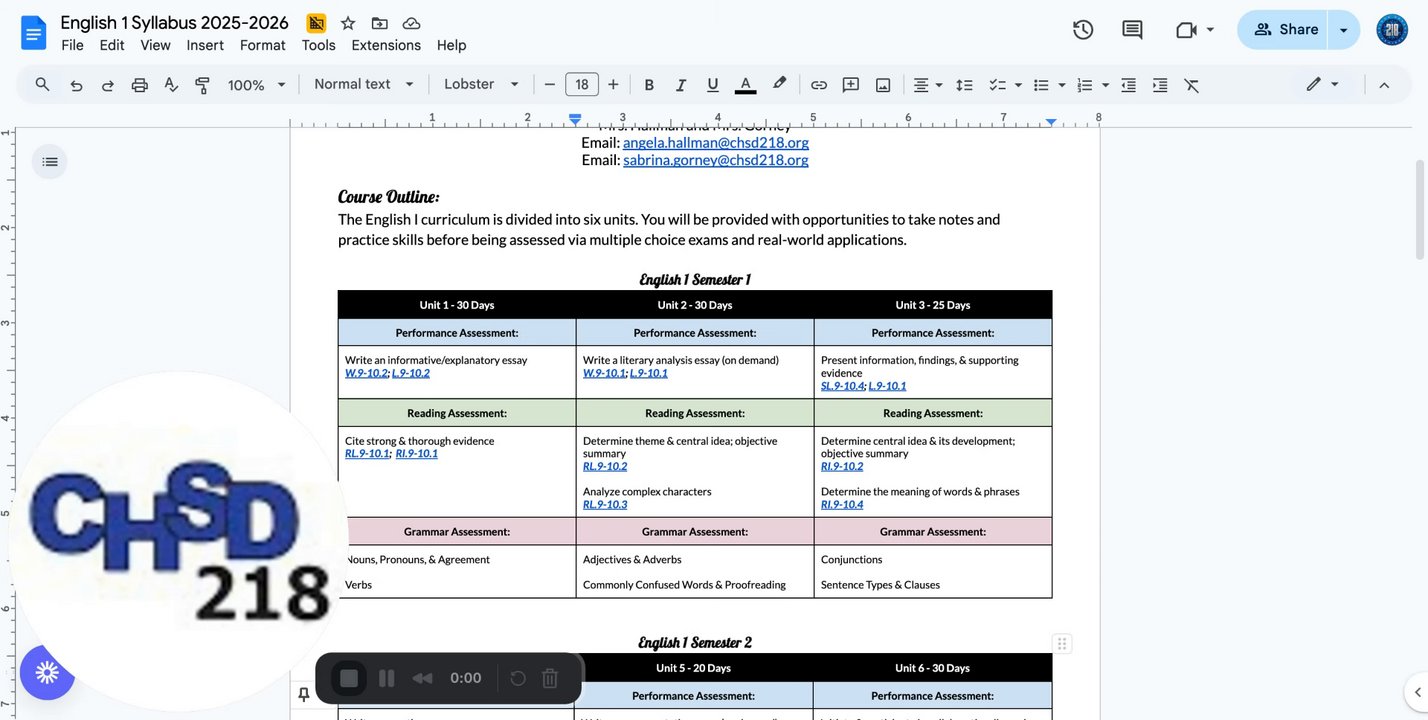Collapse the menus with the chevron
Image resolution: width=1428 pixels, height=720 pixels.
coord(1384,85)
